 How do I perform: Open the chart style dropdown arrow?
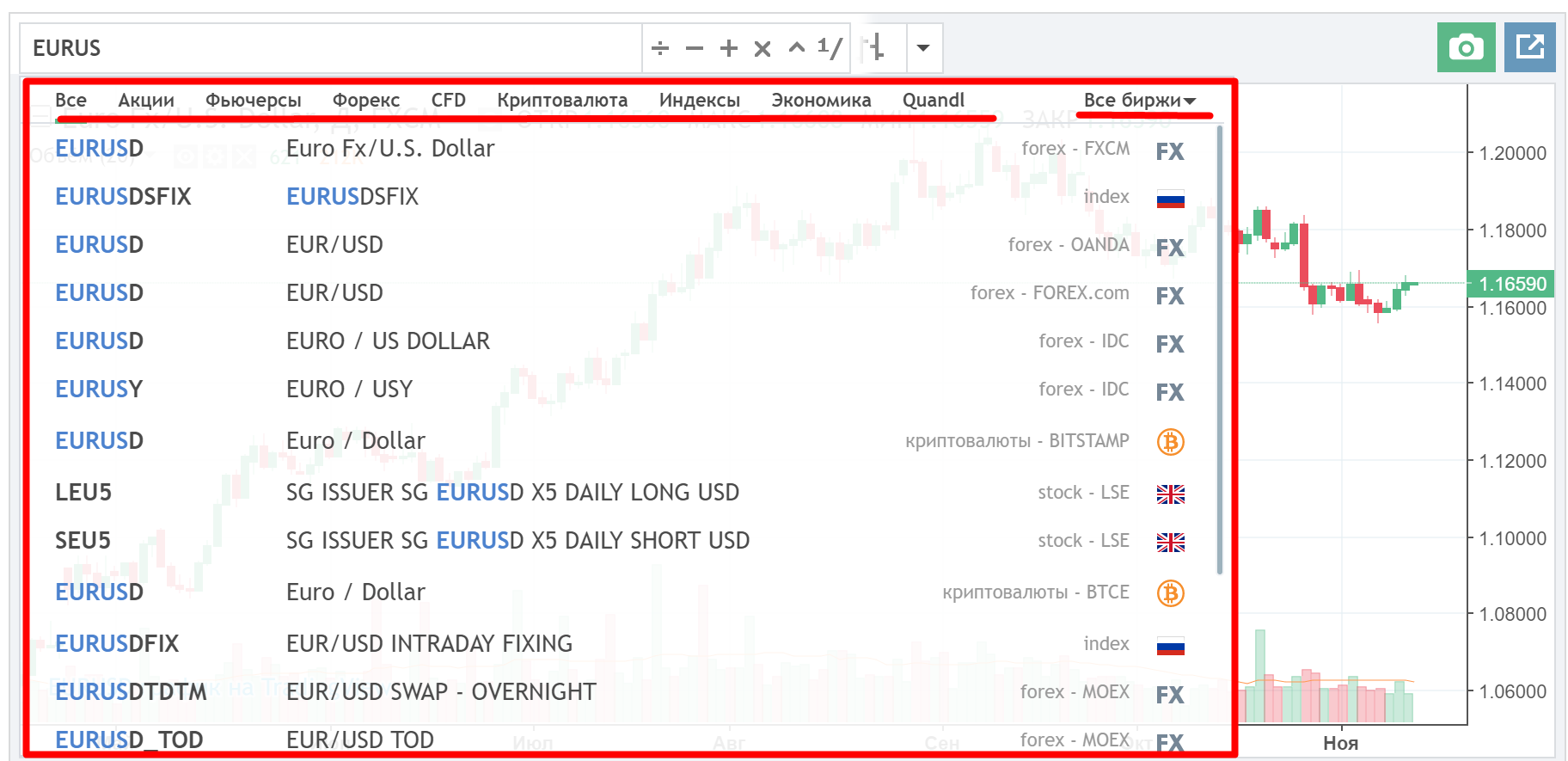(x=923, y=48)
